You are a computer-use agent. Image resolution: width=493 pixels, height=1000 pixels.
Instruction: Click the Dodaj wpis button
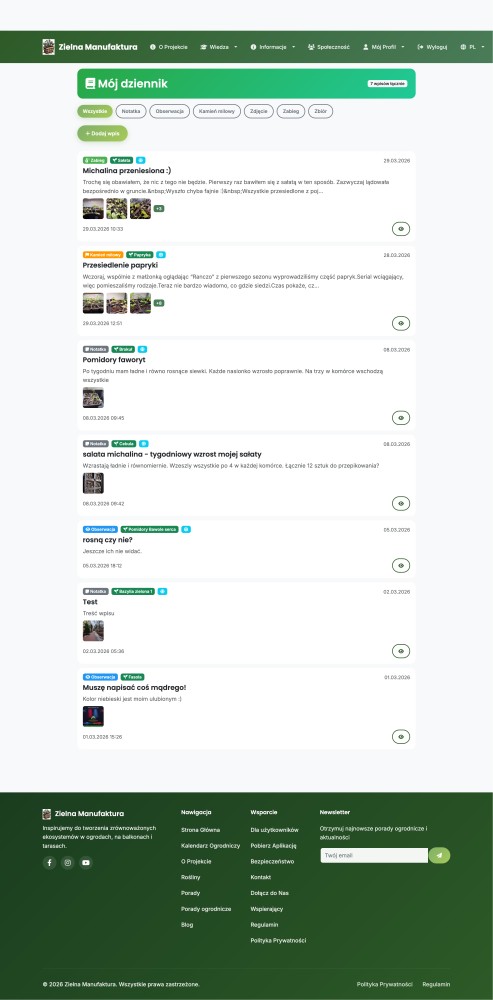[103, 133]
